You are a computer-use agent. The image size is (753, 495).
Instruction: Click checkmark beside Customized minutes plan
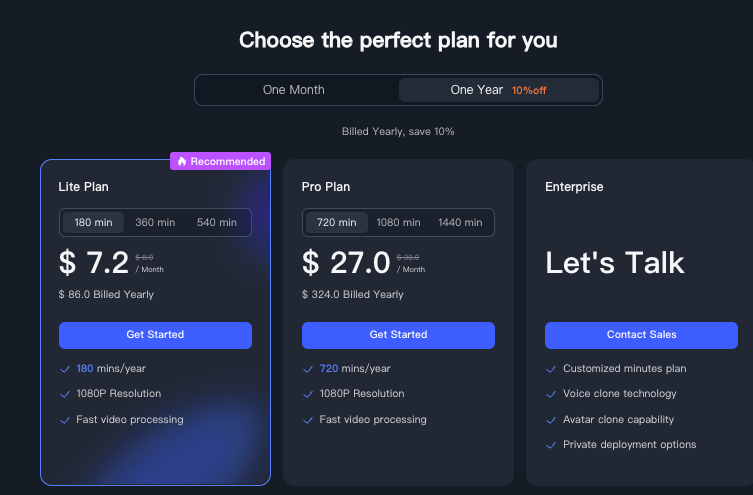[x=551, y=369]
